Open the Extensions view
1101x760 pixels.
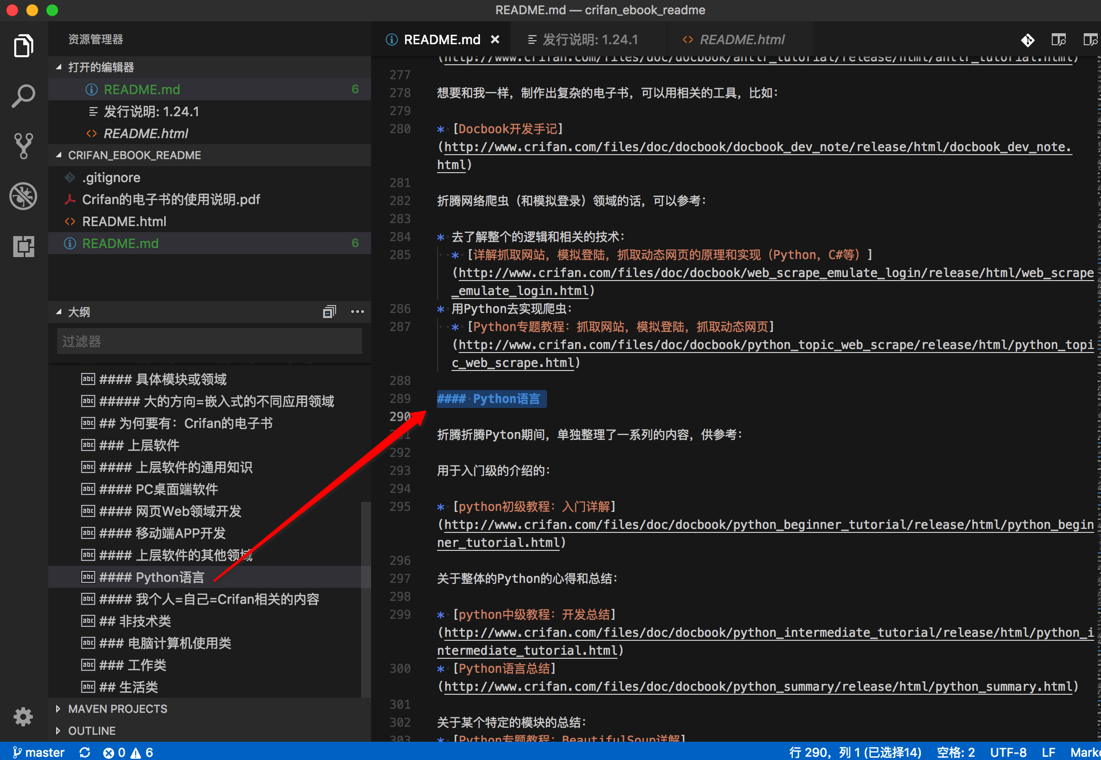(23, 246)
